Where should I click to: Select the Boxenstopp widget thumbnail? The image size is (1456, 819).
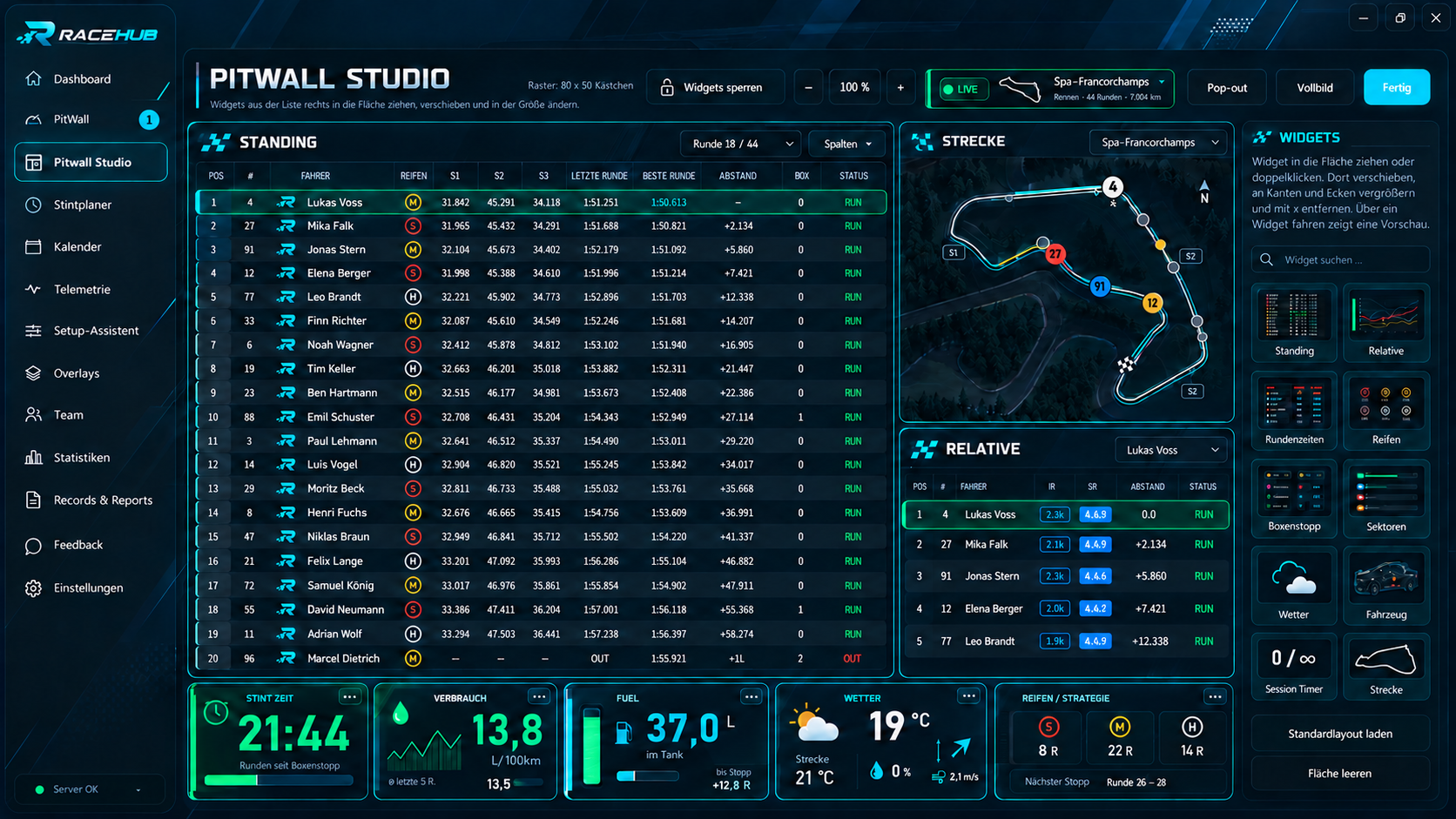pyautogui.click(x=1294, y=498)
